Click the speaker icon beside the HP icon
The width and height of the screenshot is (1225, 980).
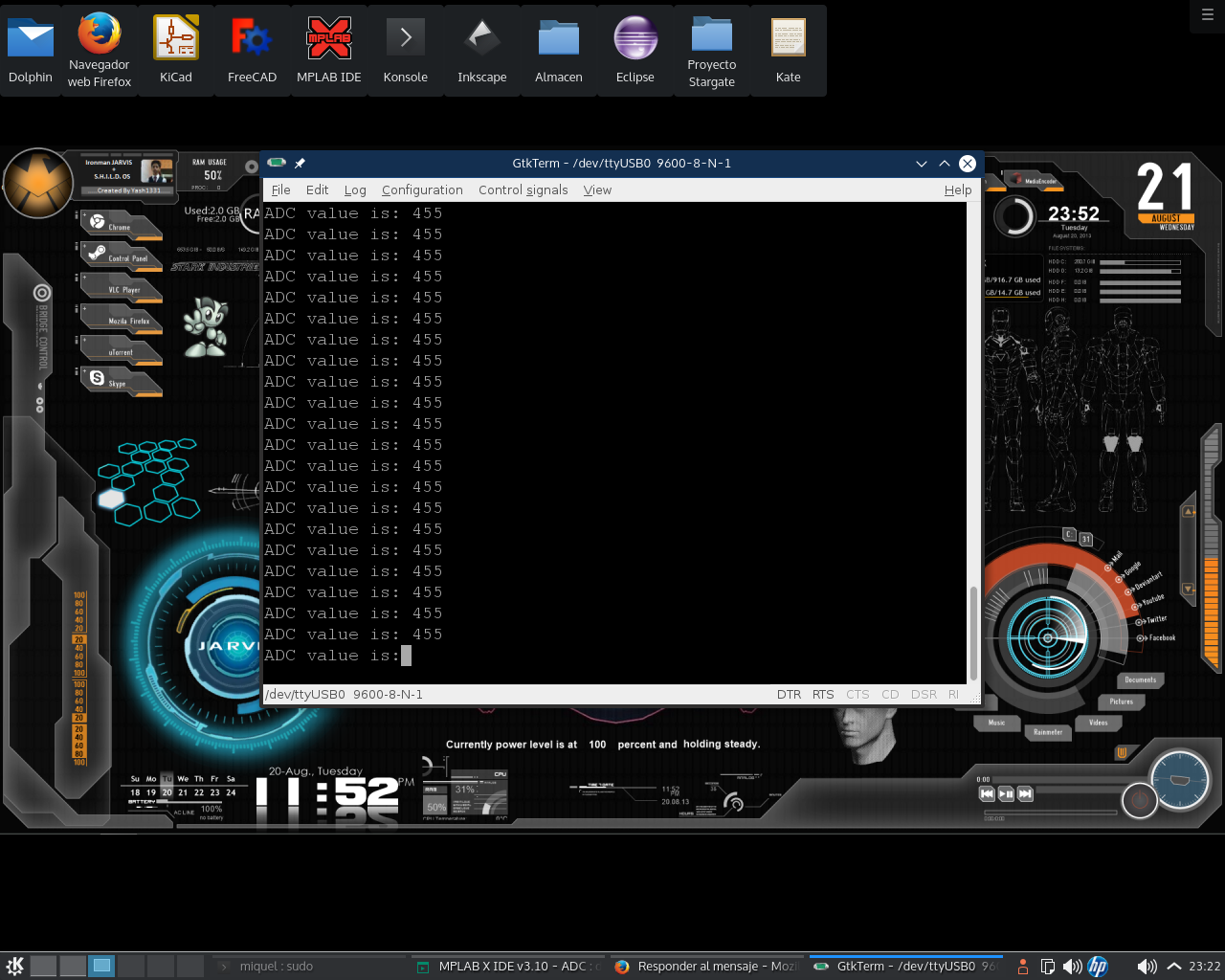pyautogui.click(x=1072, y=967)
